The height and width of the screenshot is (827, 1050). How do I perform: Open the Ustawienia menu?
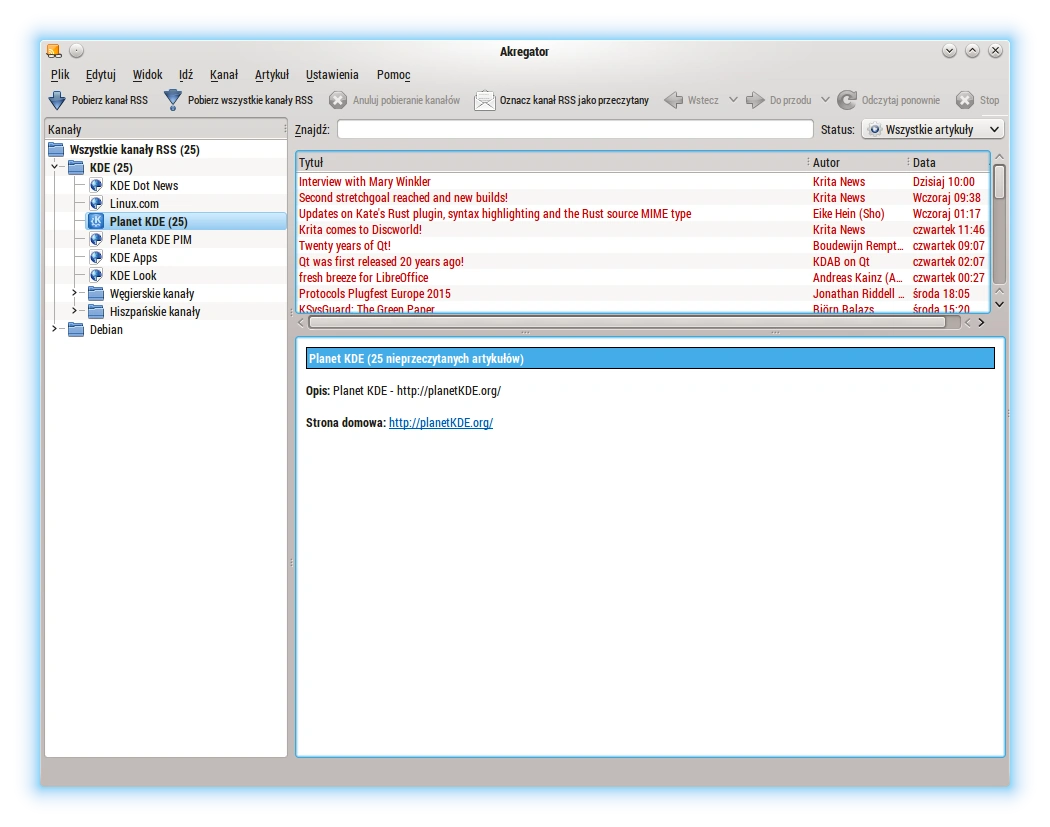pos(332,75)
